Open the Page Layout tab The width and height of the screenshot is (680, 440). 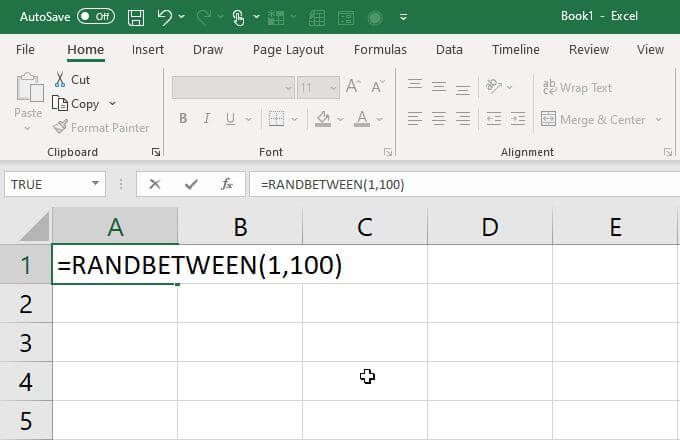288,50
